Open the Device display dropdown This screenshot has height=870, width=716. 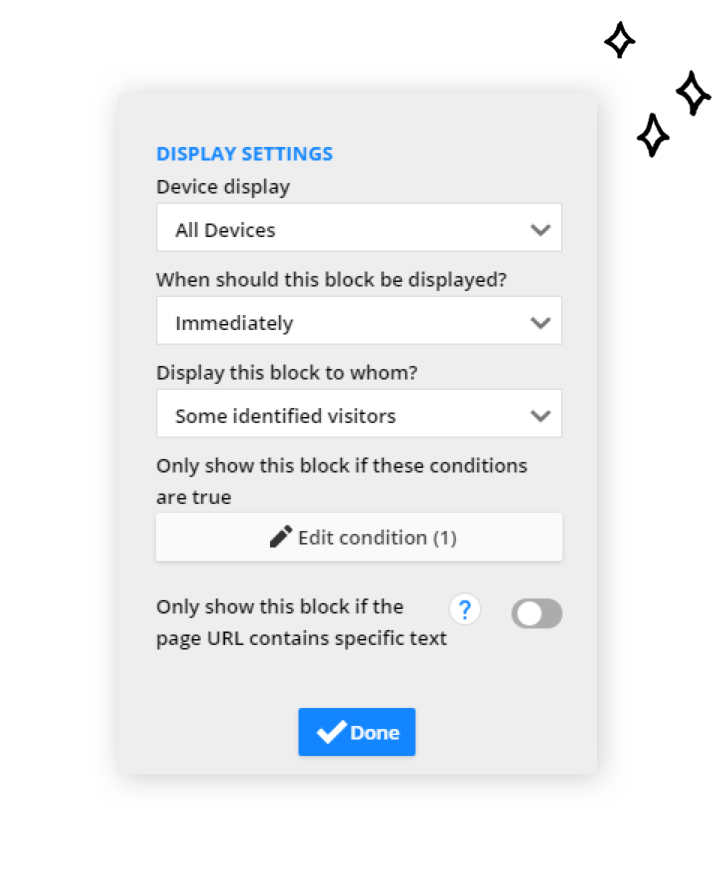[x=358, y=227]
